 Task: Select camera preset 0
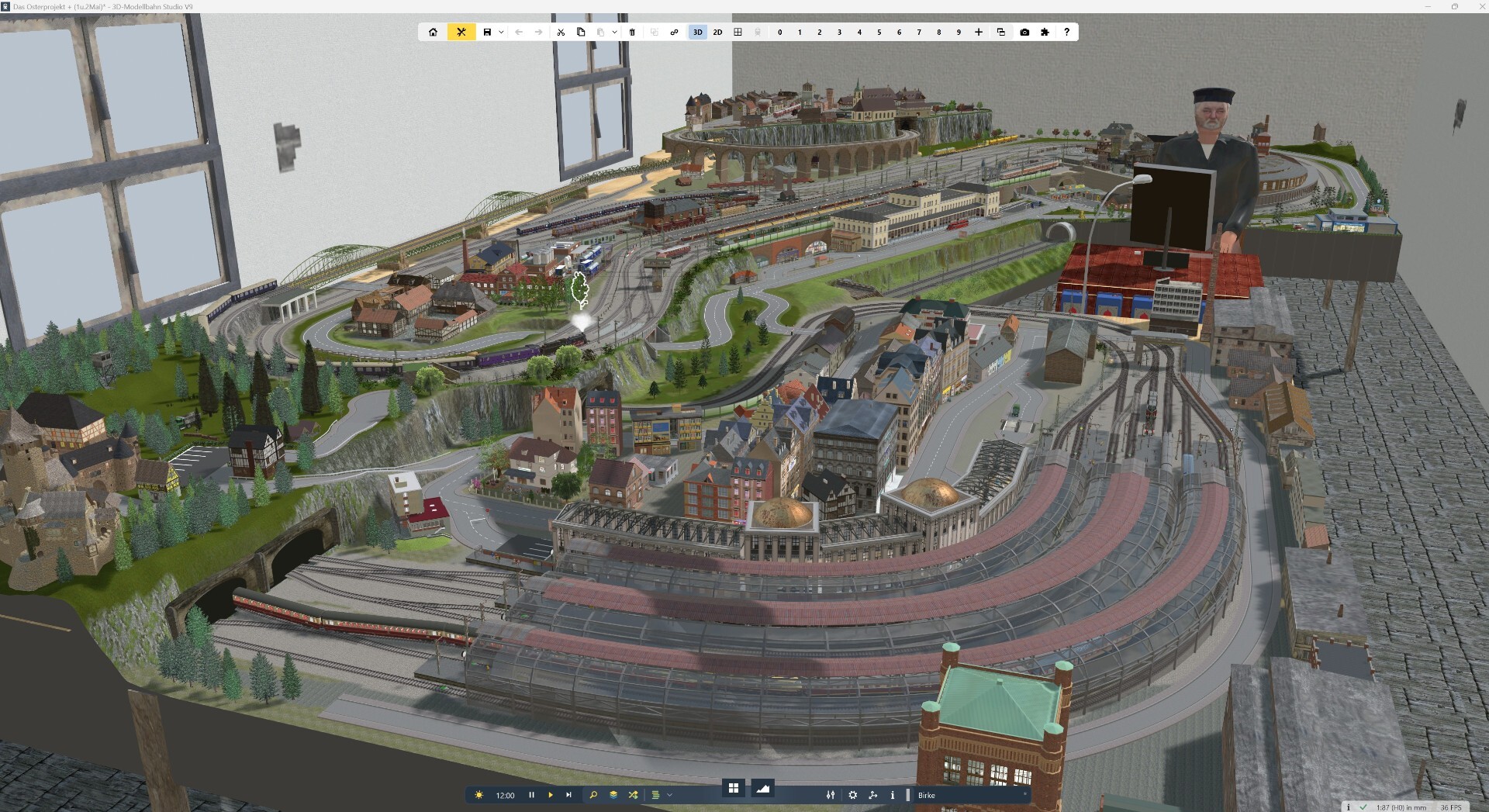[x=780, y=32]
